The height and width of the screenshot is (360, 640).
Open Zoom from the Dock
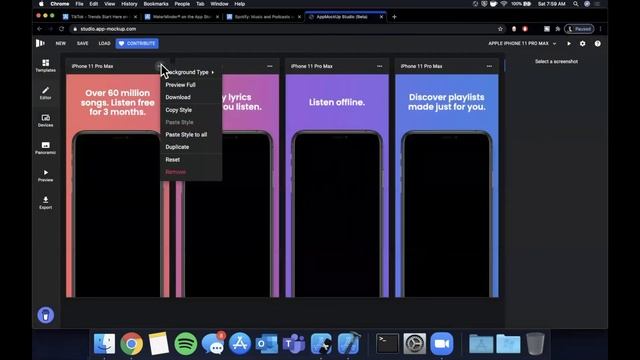coord(442,344)
